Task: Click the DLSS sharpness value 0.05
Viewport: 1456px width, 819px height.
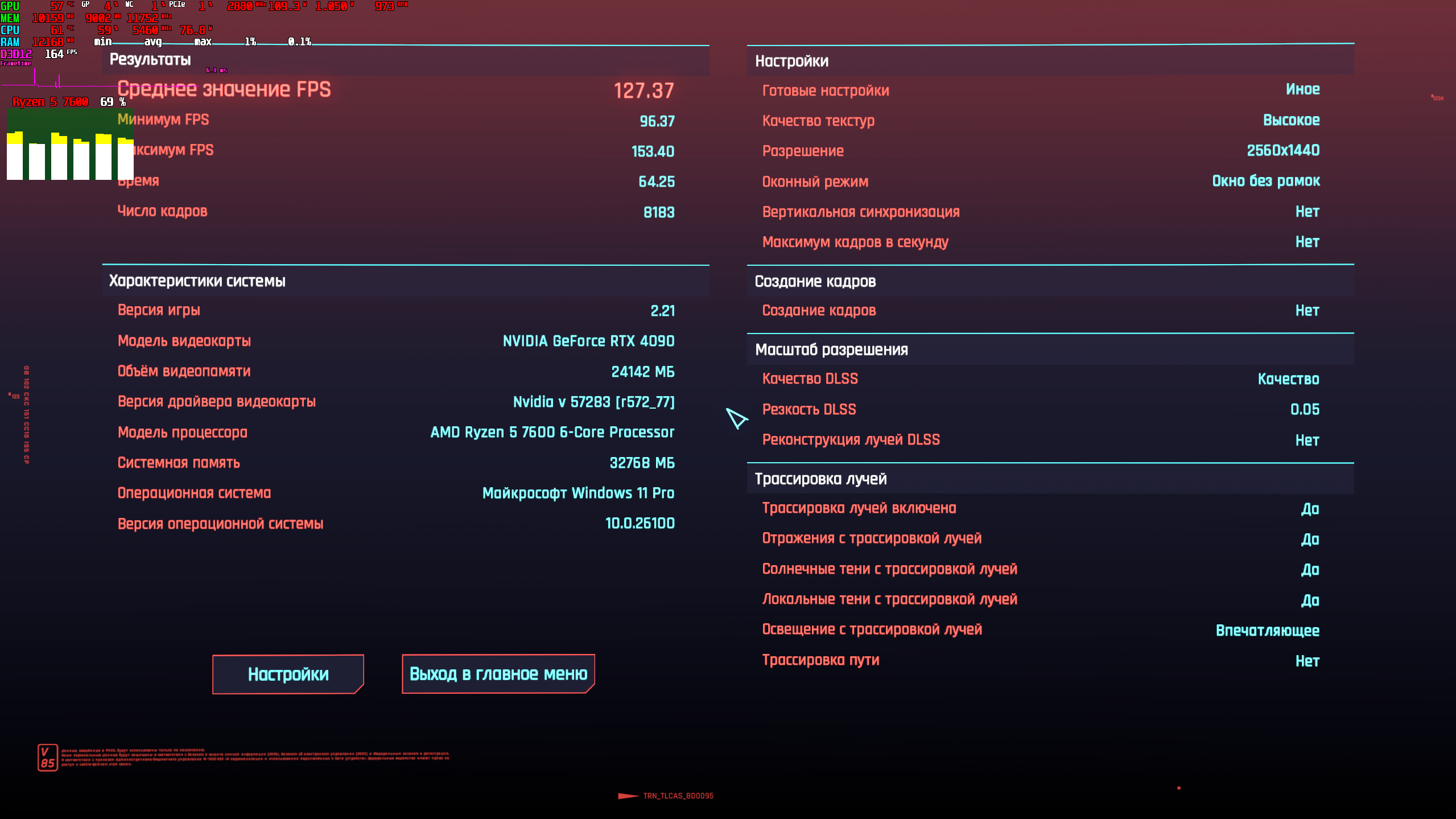Action: pos(1305,409)
